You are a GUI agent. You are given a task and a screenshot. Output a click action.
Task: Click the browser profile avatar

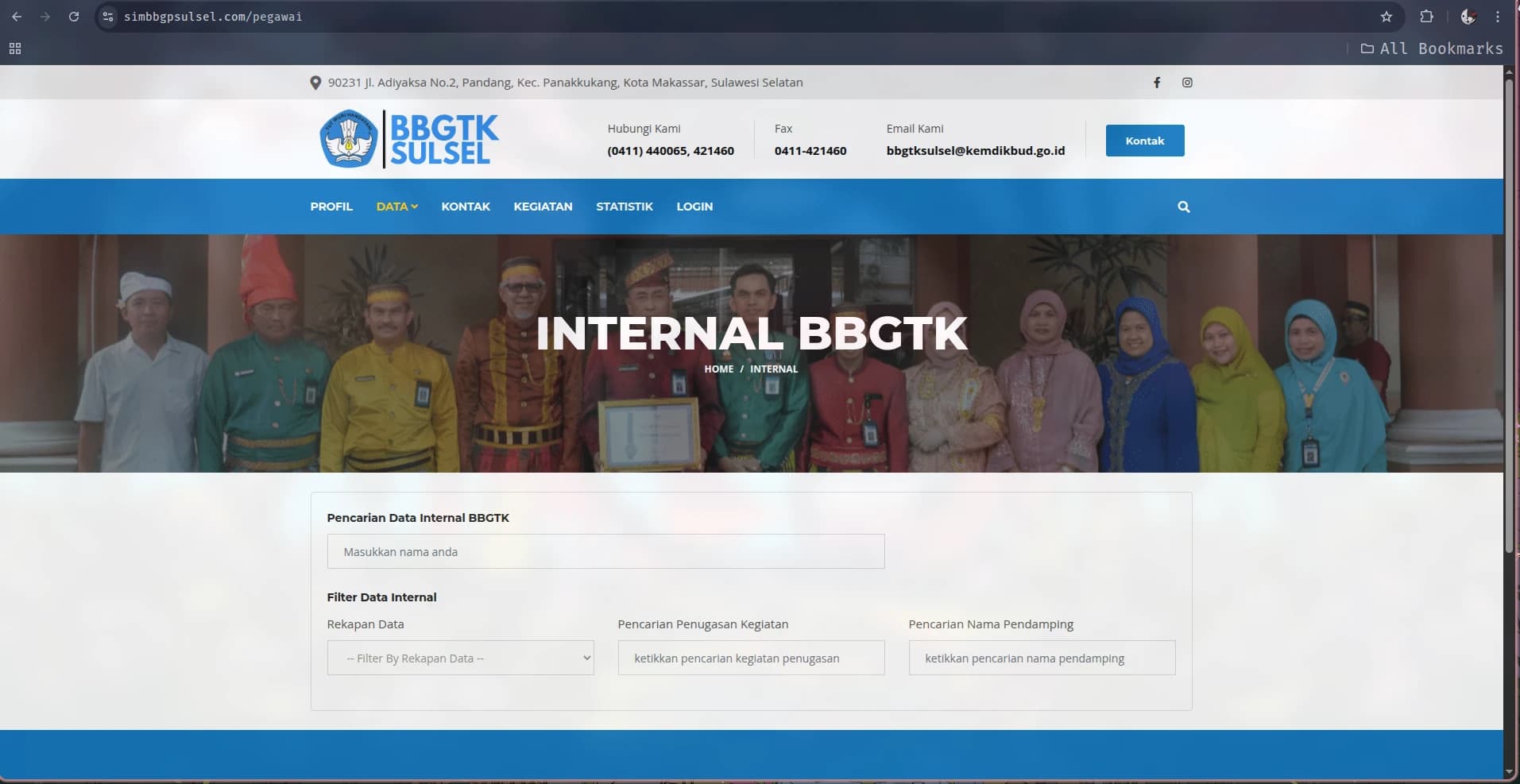coord(1468,16)
